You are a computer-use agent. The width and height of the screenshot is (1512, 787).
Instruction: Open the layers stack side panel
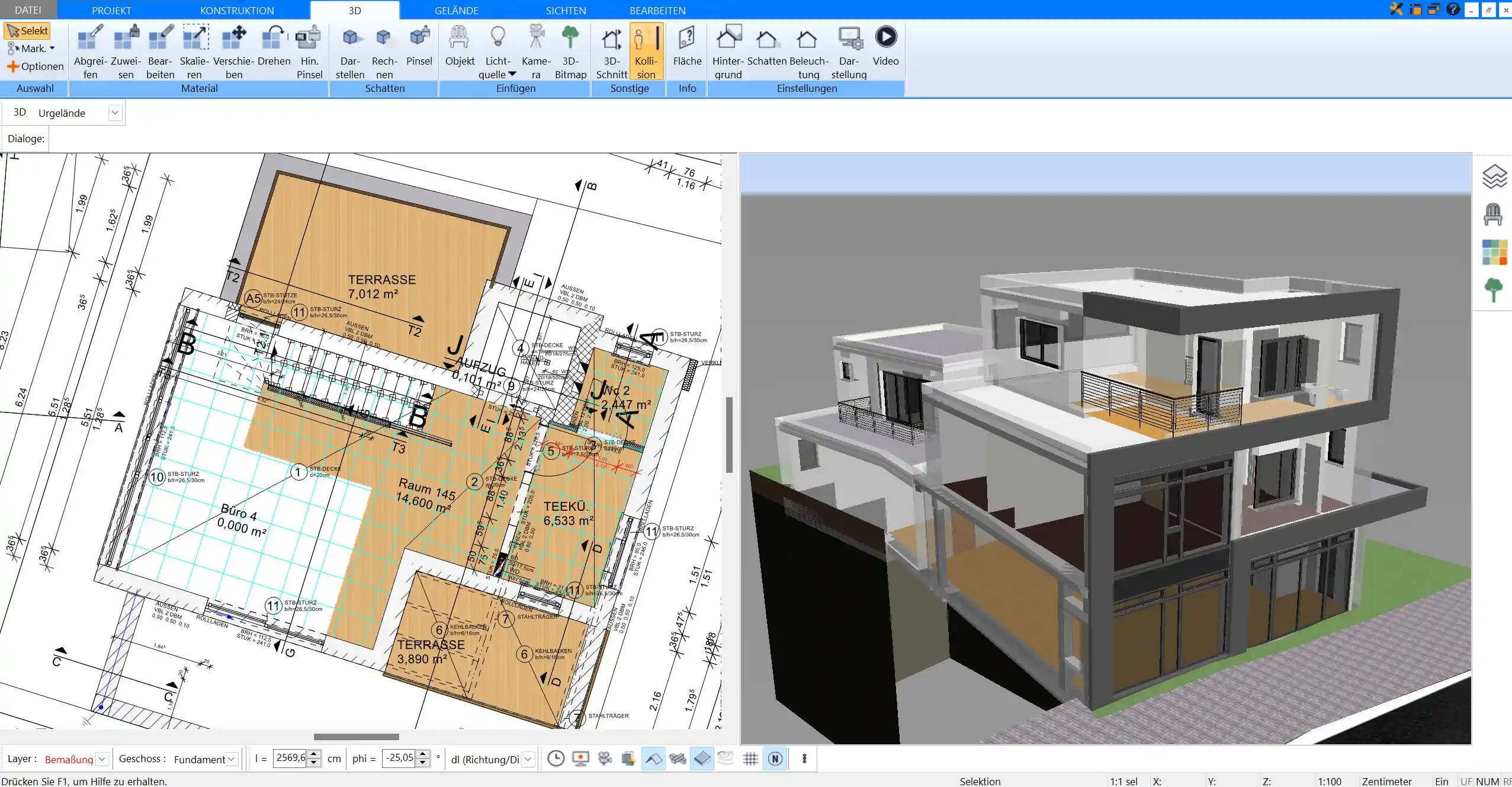[x=1494, y=177]
